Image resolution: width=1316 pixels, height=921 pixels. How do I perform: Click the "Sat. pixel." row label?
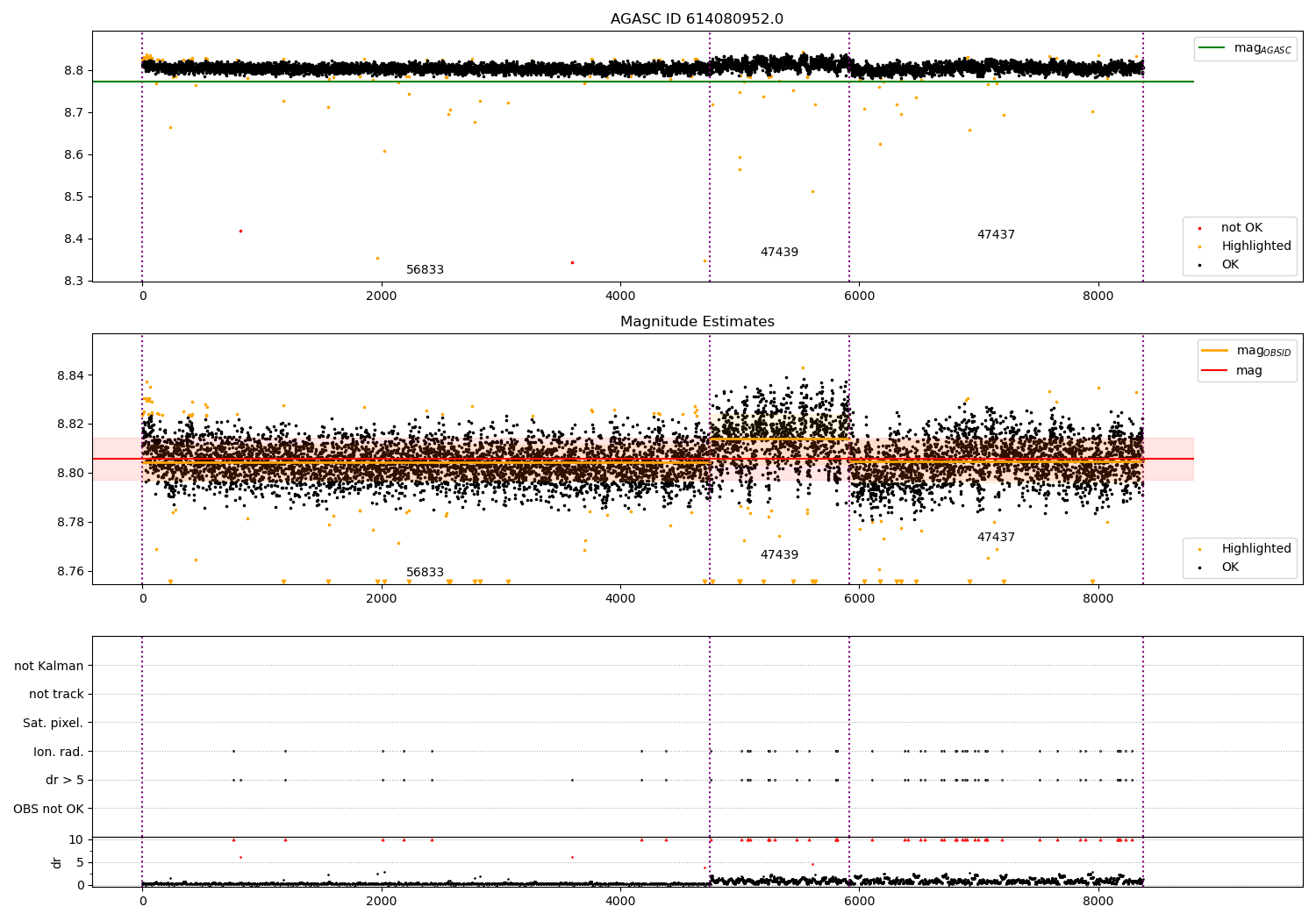[54, 724]
